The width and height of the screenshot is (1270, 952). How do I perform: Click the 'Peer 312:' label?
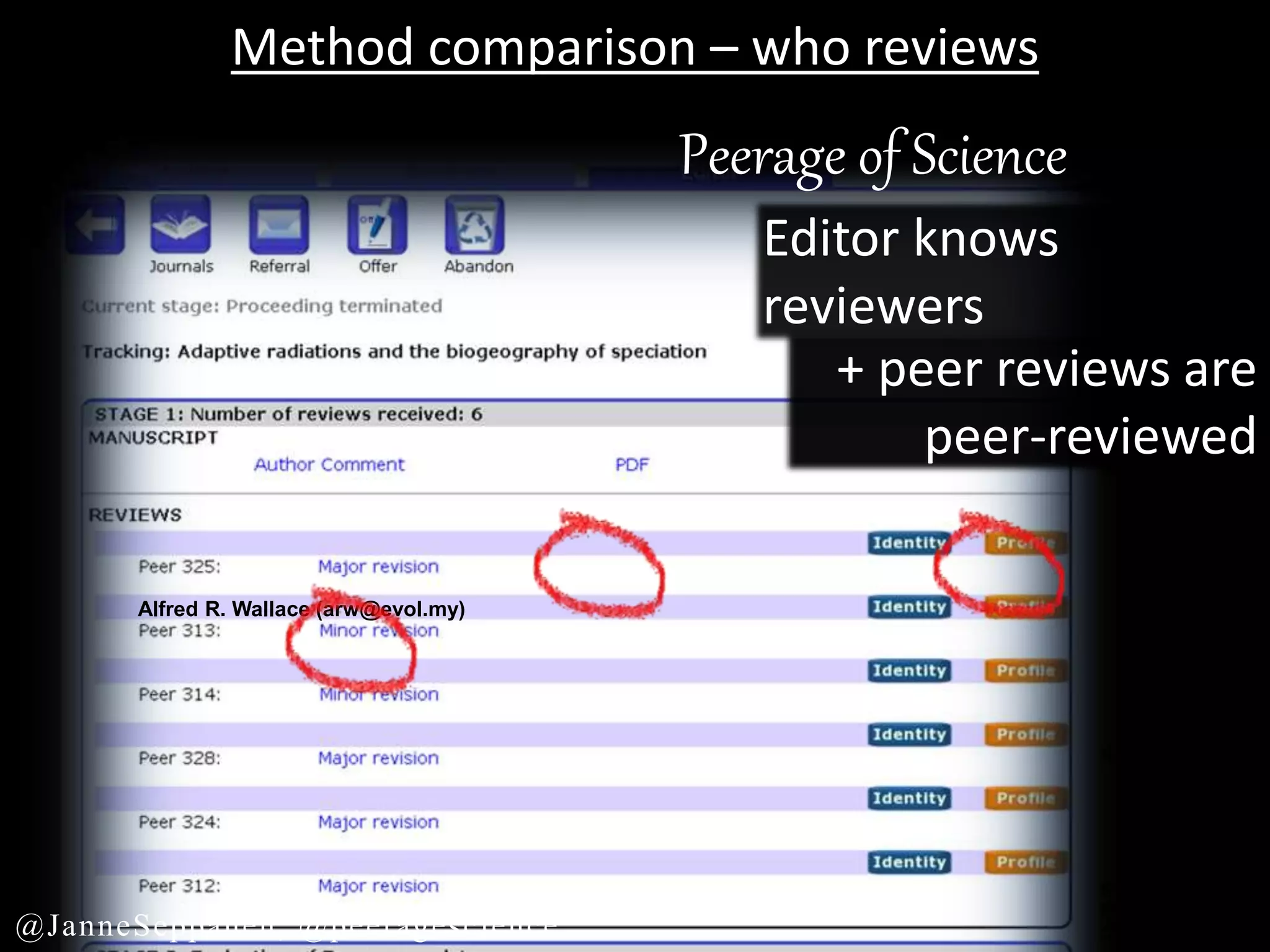click(179, 886)
